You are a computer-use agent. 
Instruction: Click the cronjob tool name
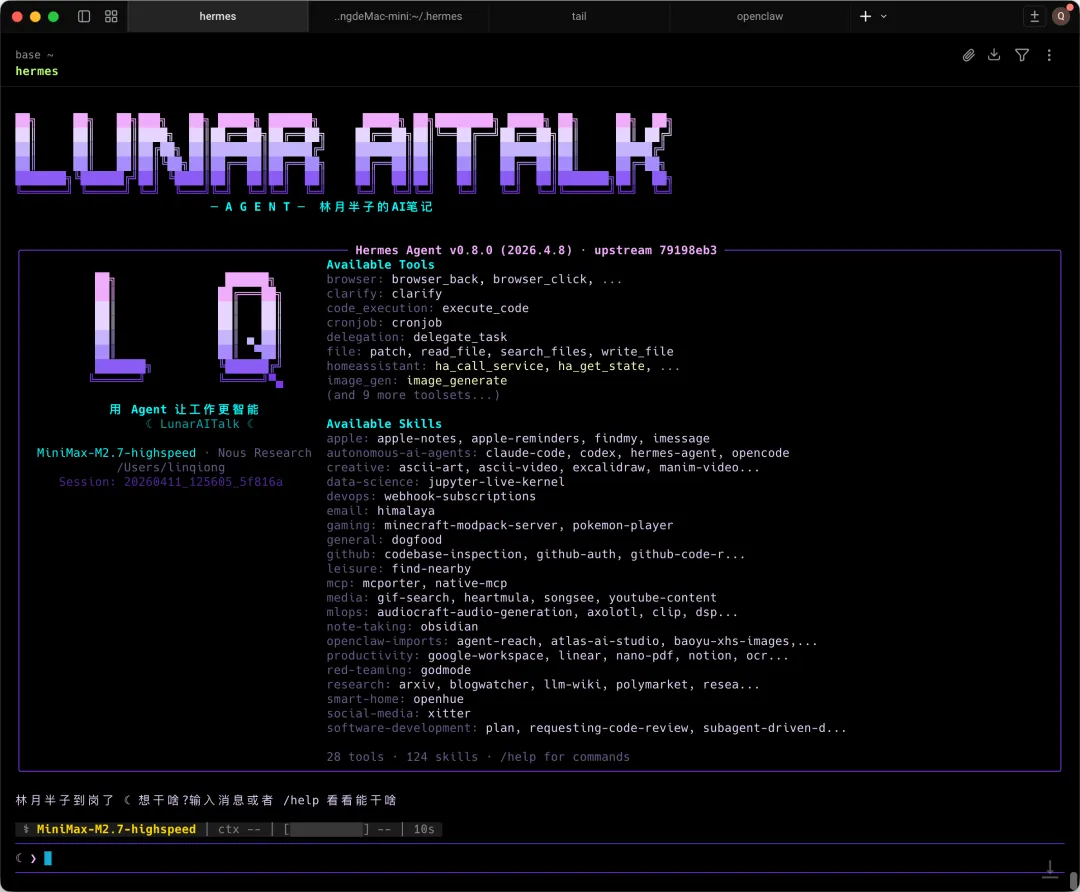[417, 322]
